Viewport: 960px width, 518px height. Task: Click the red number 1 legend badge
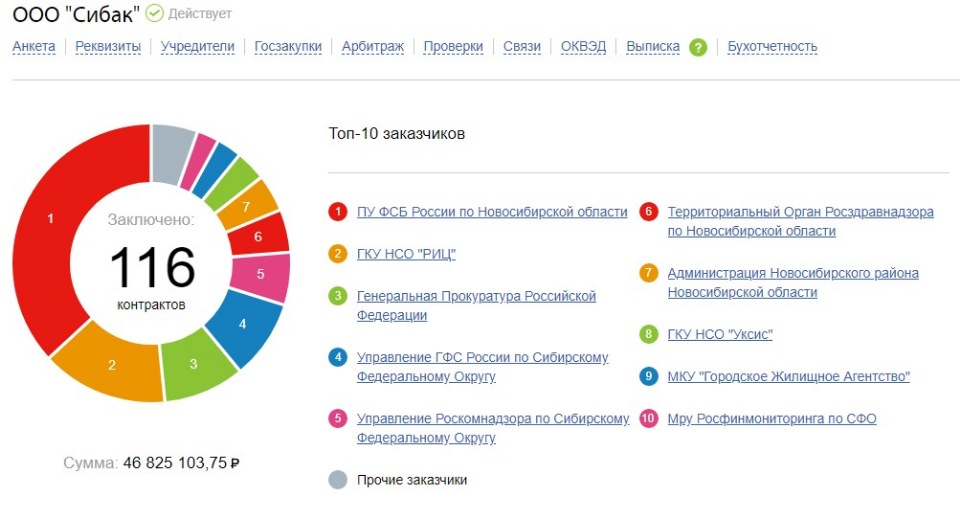[x=338, y=212]
